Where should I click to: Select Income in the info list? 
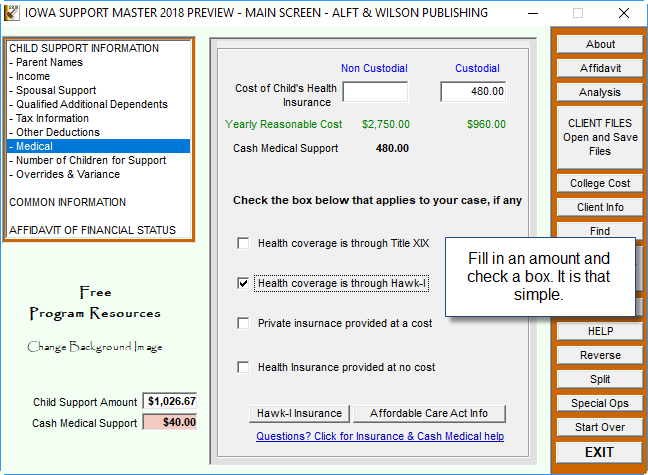click(98, 76)
